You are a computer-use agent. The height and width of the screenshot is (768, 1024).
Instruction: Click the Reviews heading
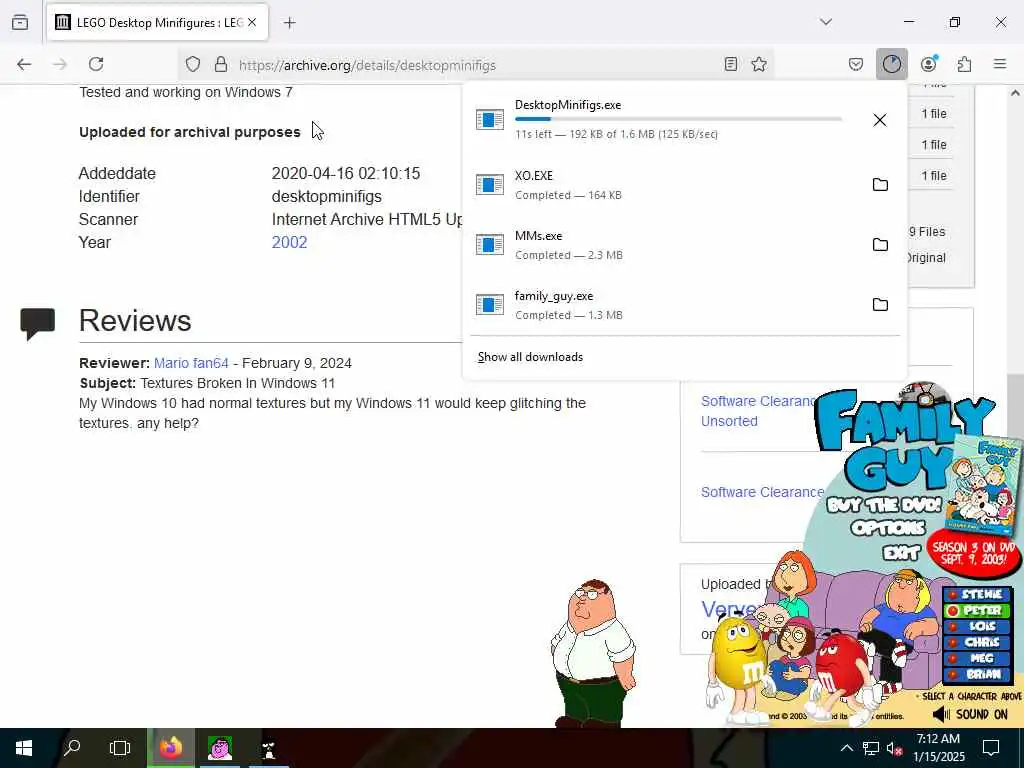click(x=135, y=321)
